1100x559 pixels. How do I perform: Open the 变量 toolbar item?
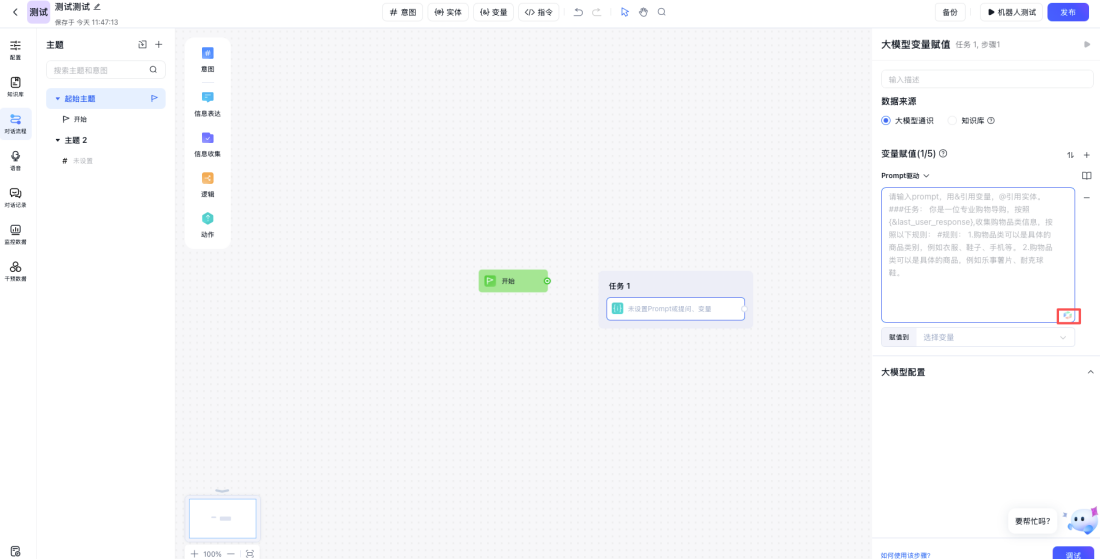pos(494,12)
